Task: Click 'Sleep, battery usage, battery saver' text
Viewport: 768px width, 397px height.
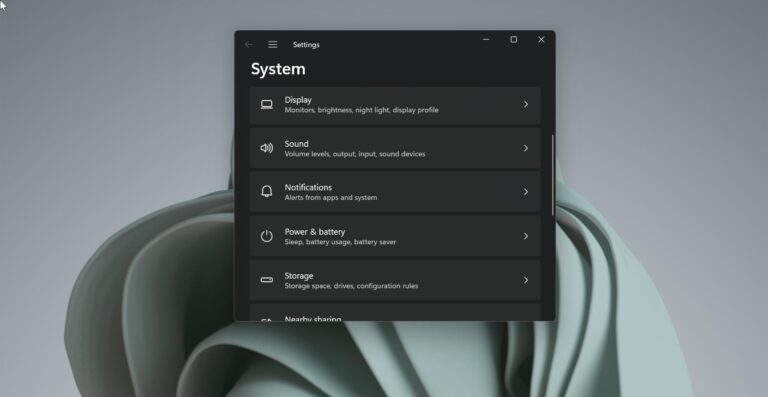Action: coord(340,242)
